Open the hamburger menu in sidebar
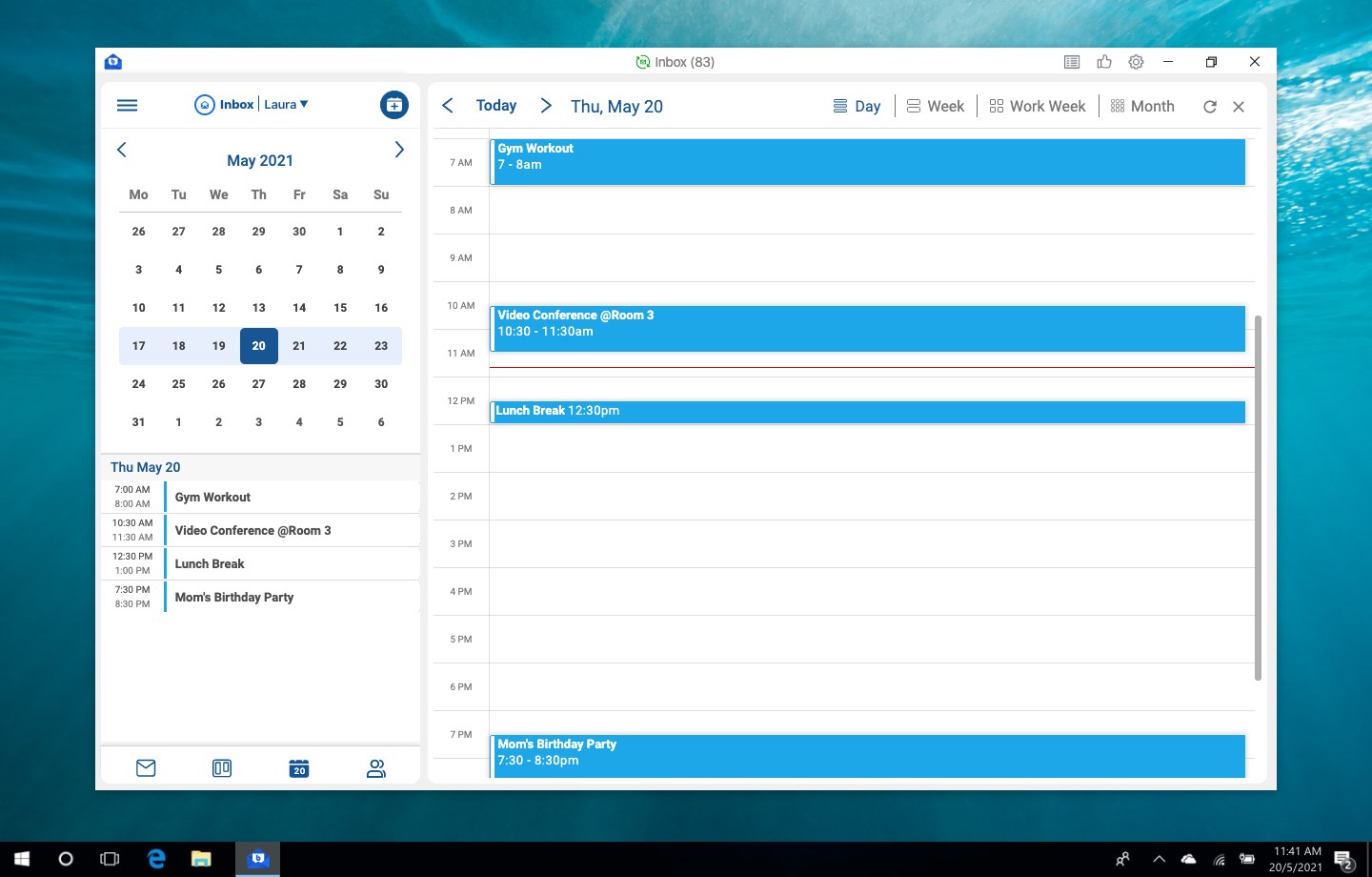 pos(127,105)
